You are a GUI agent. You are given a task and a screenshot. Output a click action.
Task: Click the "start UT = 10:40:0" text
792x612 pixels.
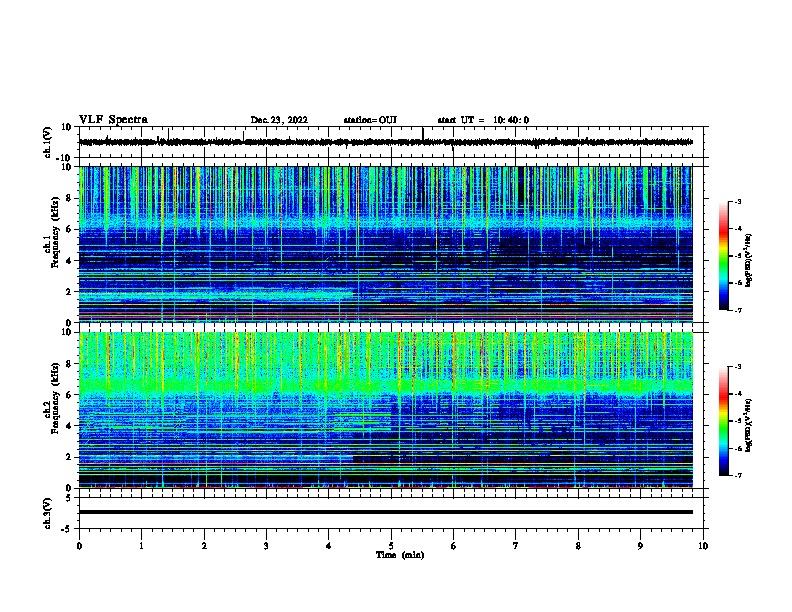pos(483,120)
